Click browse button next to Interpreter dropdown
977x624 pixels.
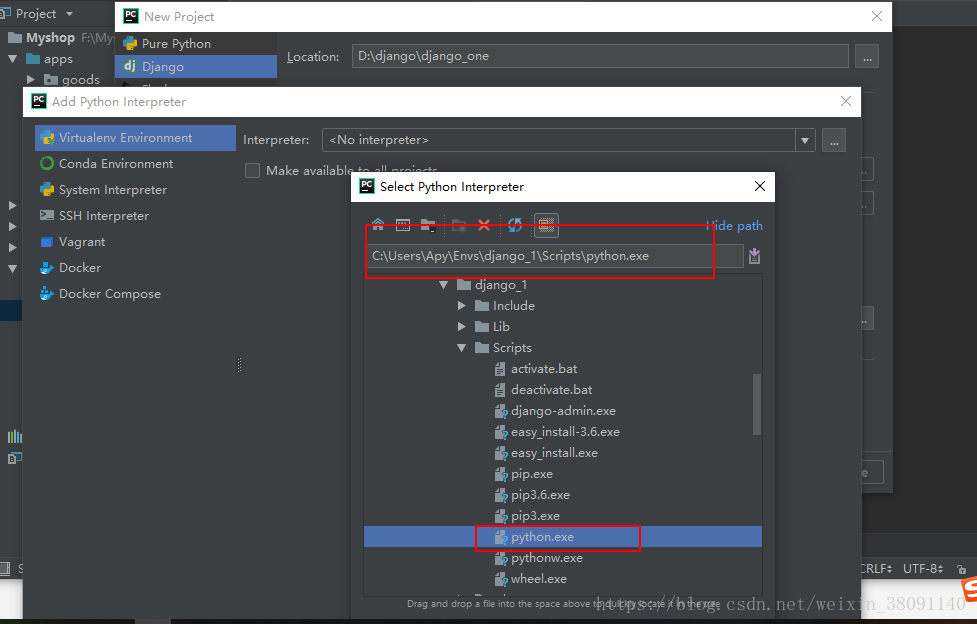(834, 140)
